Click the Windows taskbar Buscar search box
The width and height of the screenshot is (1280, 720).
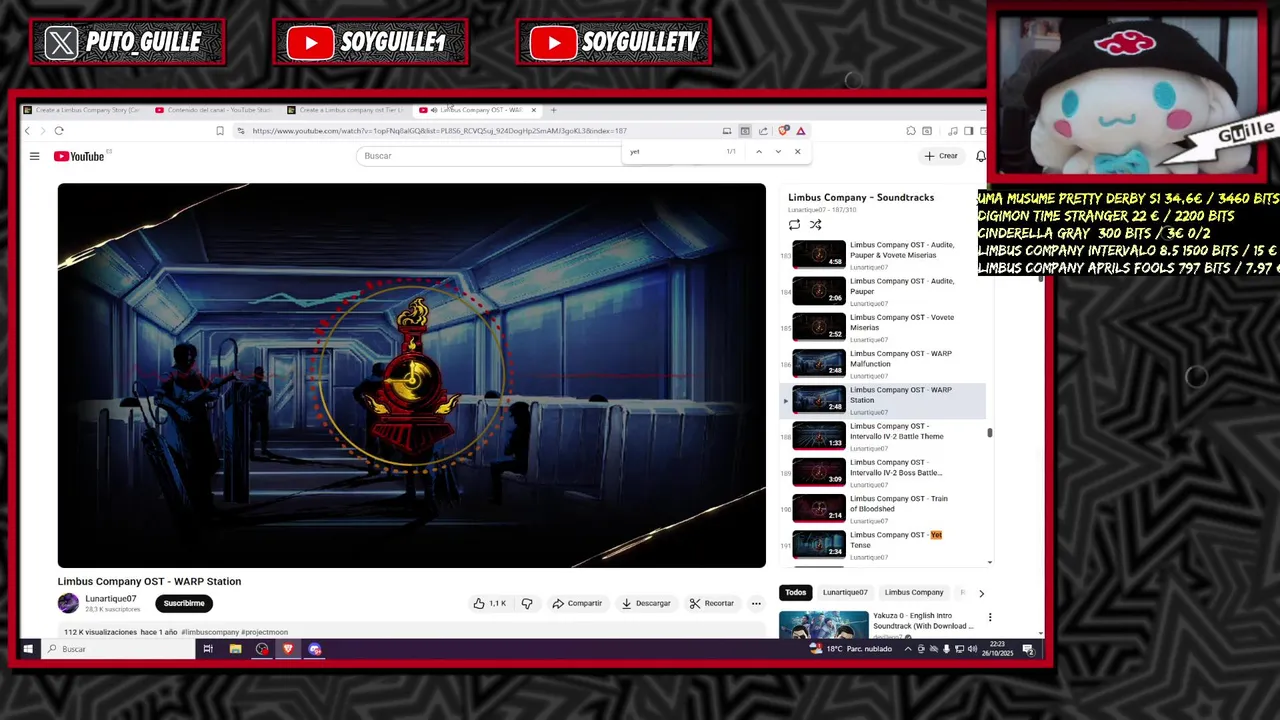pos(120,649)
